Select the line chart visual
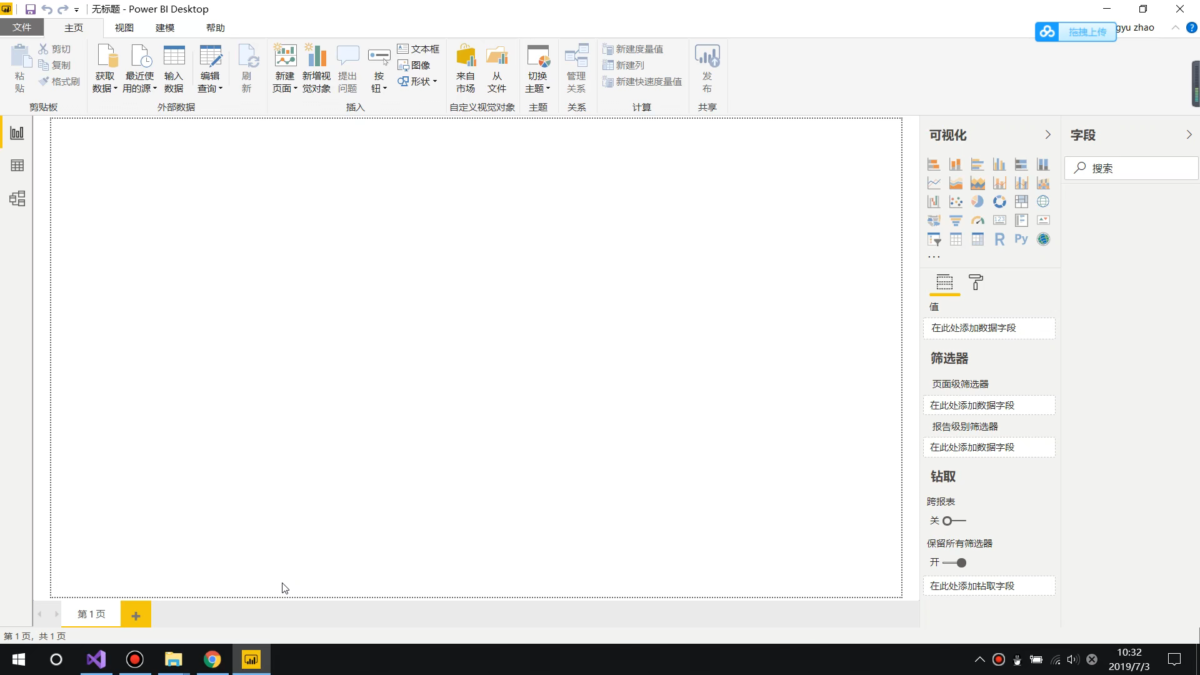Image resolution: width=1200 pixels, height=675 pixels. (x=933, y=183)
